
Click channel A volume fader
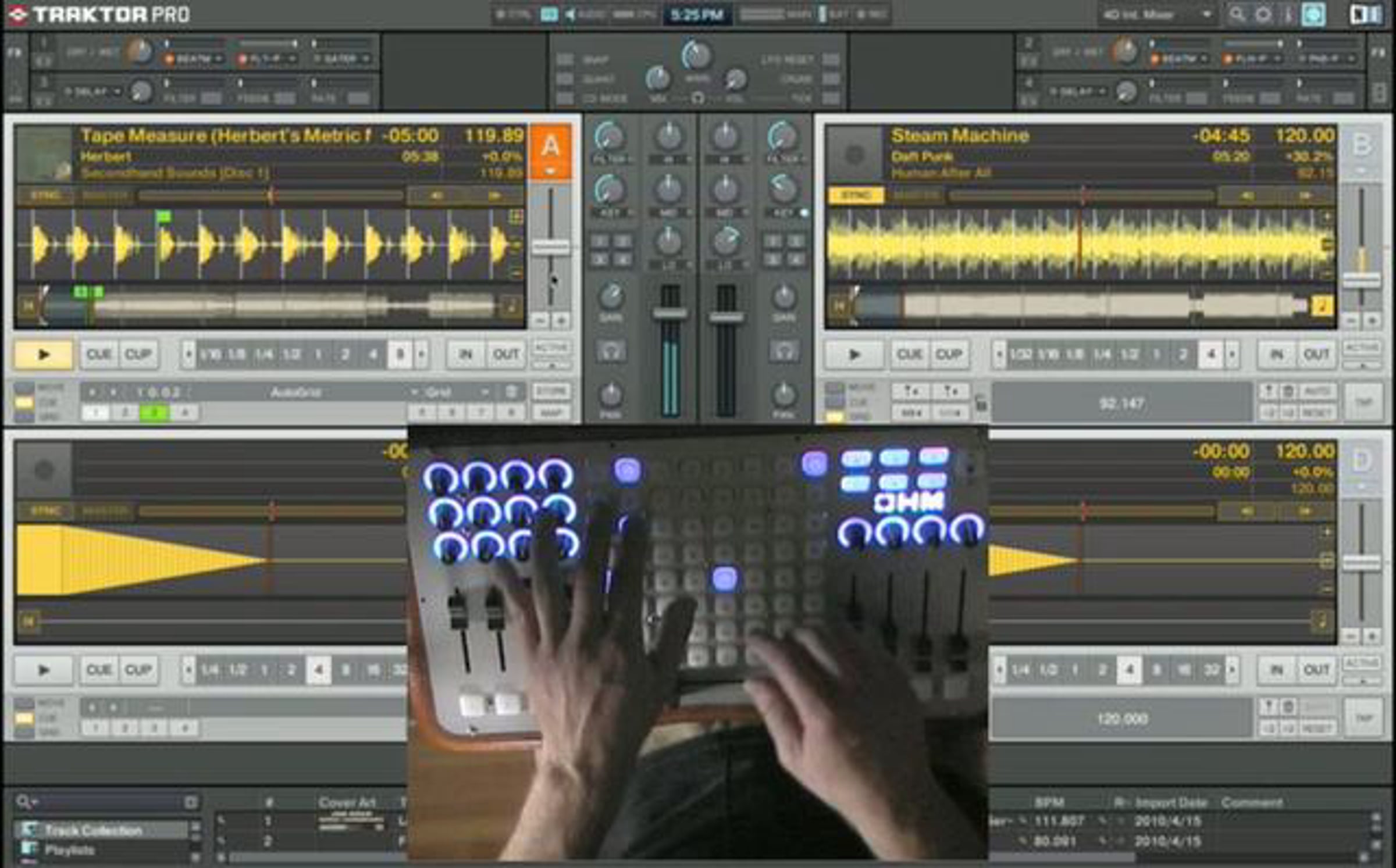[x=670, y=314]
